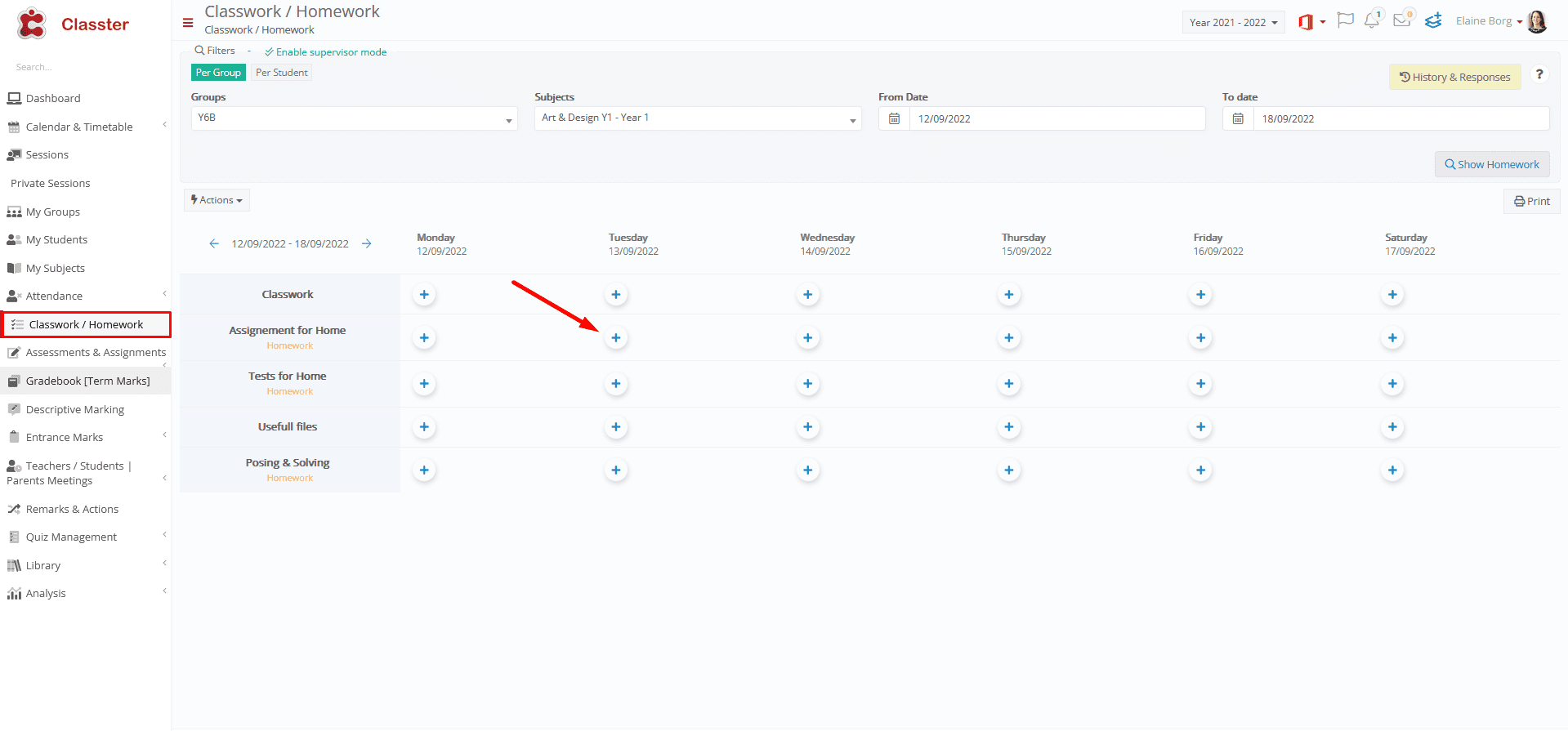Click the flag icon in header
Screen dimensions: 1568x731
tap(1345, 20)
